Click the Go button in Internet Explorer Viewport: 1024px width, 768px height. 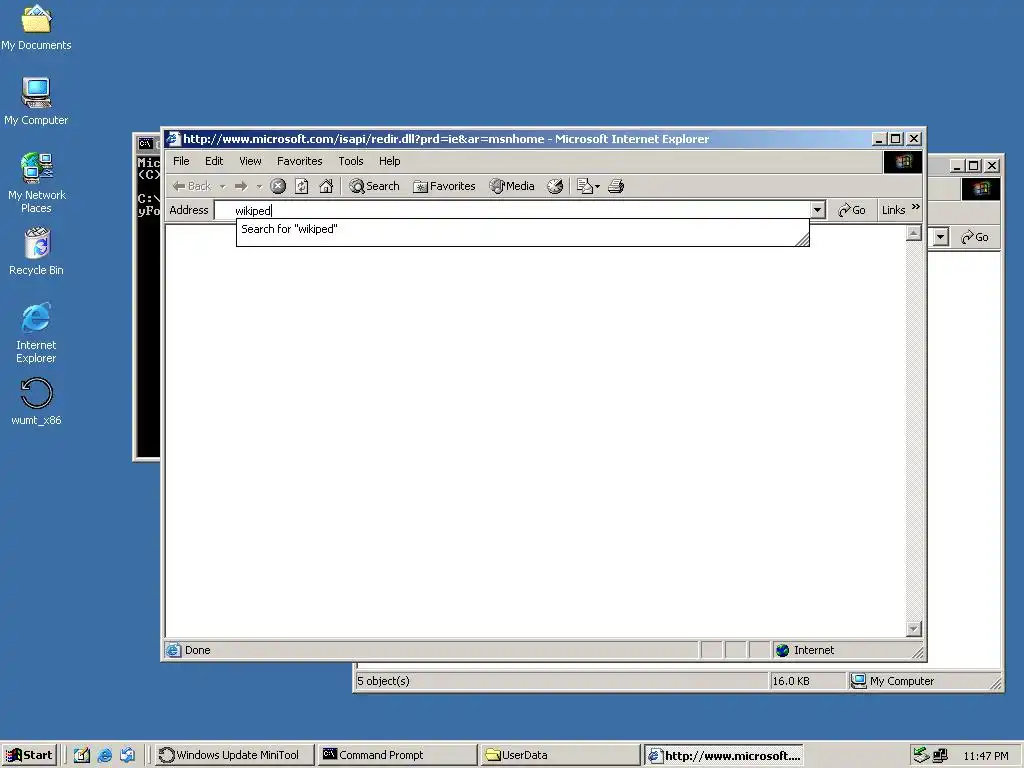(852, 210)
